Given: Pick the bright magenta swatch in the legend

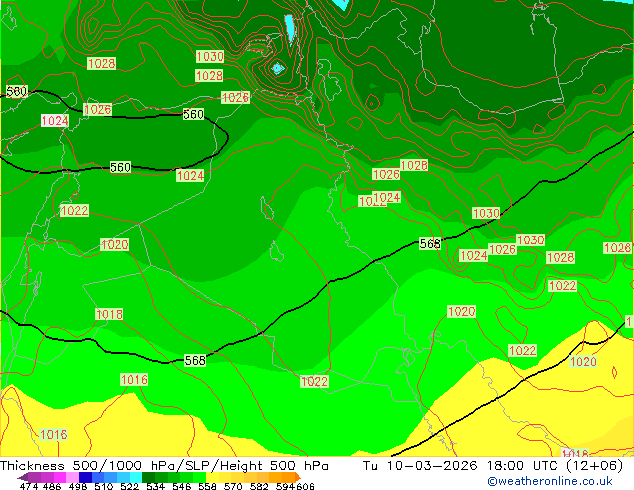Looking at the screenshot, I should (x=60, y=477).
